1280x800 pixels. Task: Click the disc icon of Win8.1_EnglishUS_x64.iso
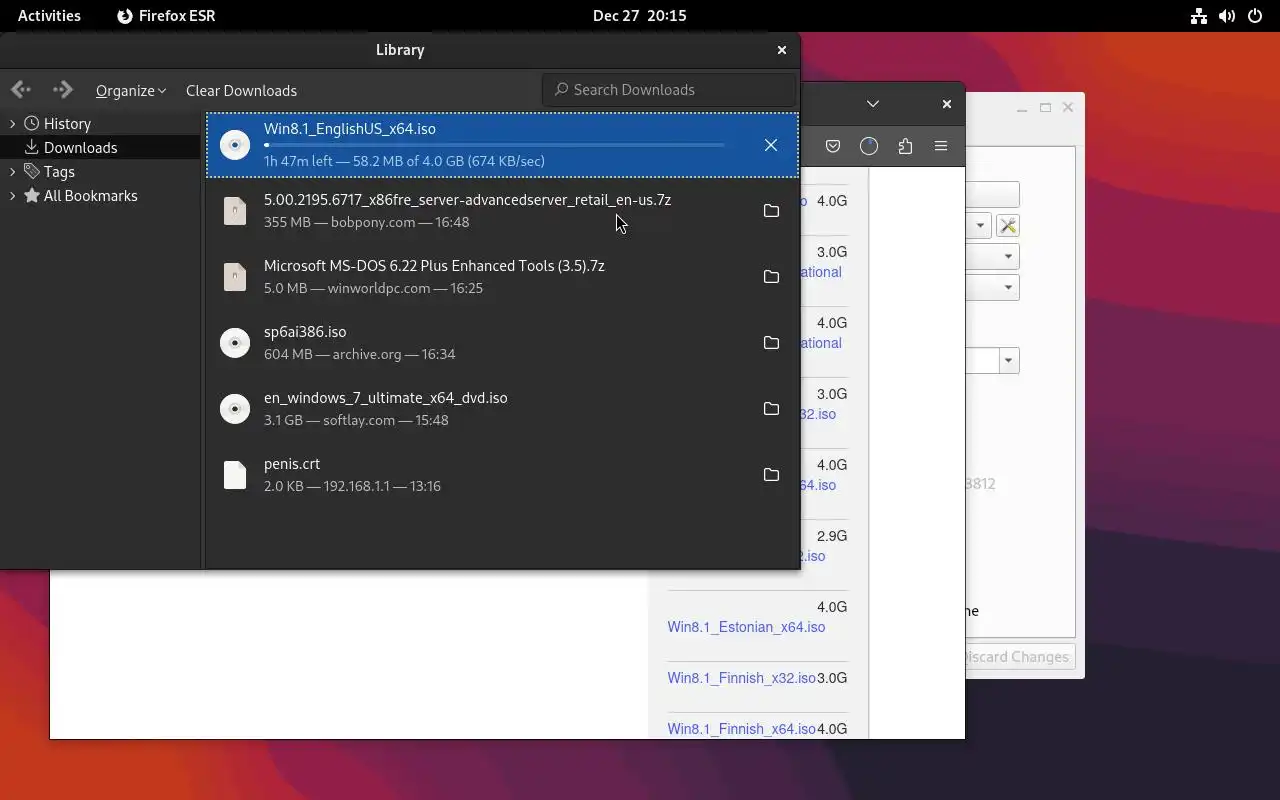[235, 145]
